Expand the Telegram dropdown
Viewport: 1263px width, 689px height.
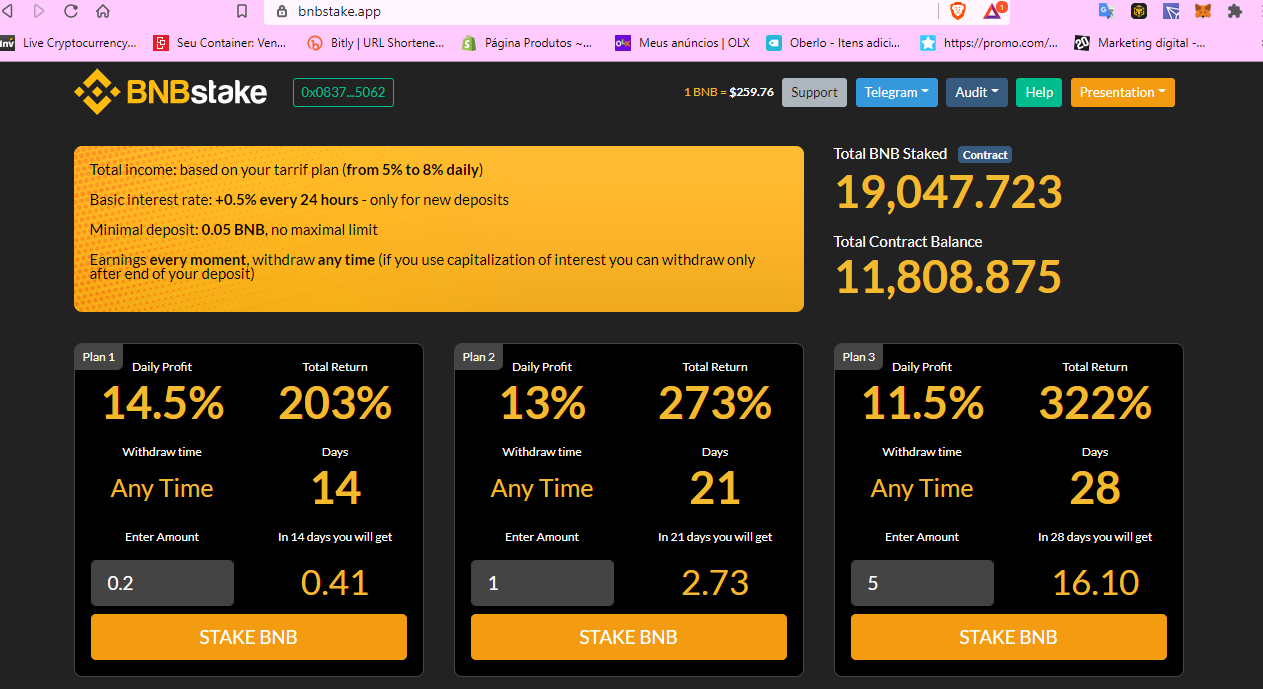point(897,92)
